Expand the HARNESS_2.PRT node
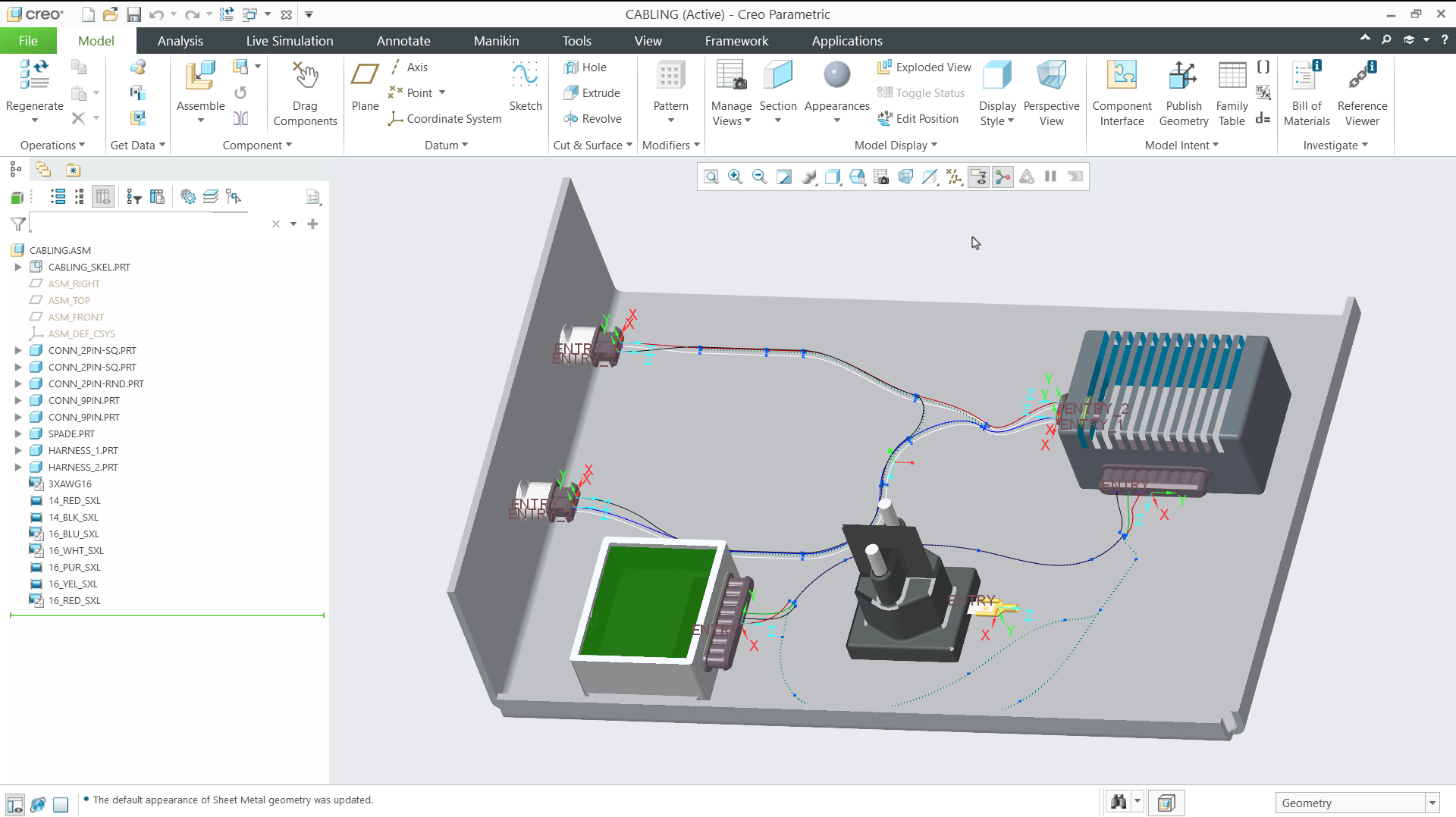1456x817 pixels. pos(18,467)
